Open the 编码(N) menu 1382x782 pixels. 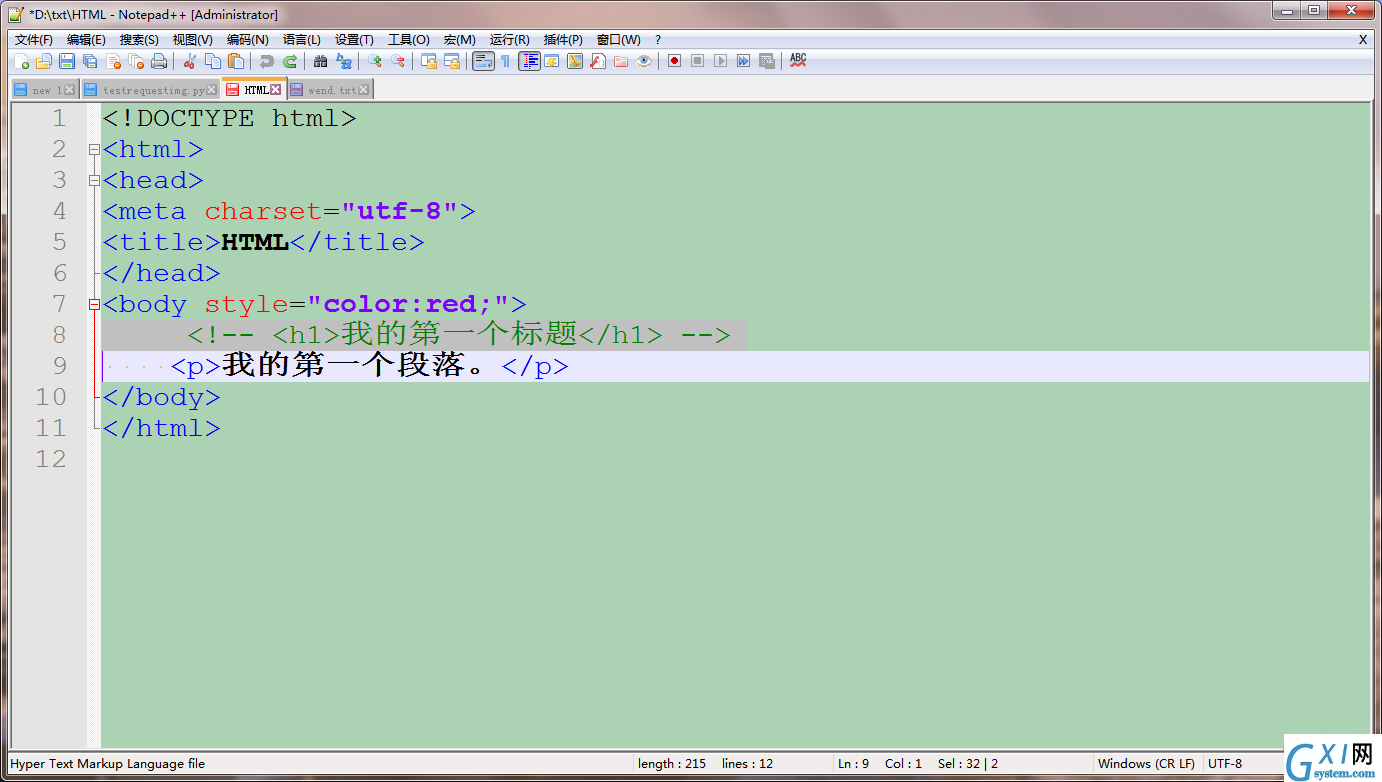(x=247, y=40)
